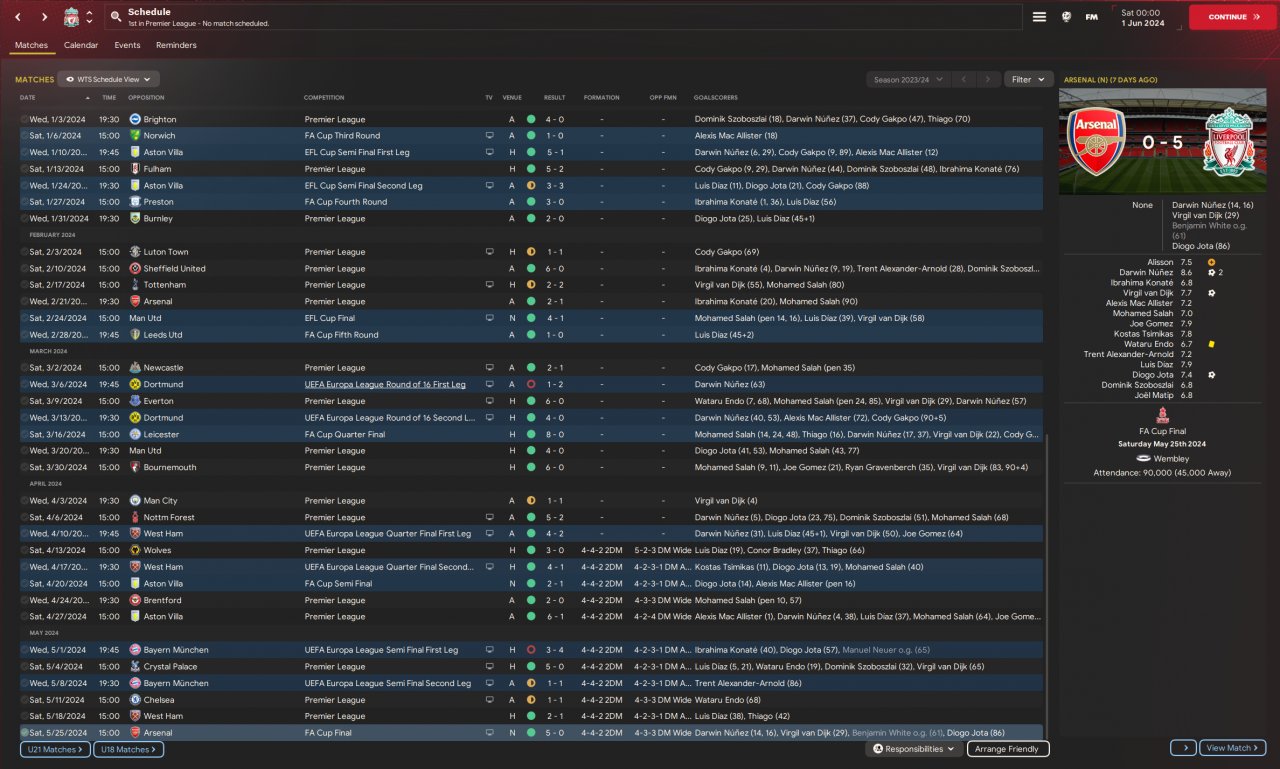
Task: Expand the Filter dropdown
Action: point(1028,79)
